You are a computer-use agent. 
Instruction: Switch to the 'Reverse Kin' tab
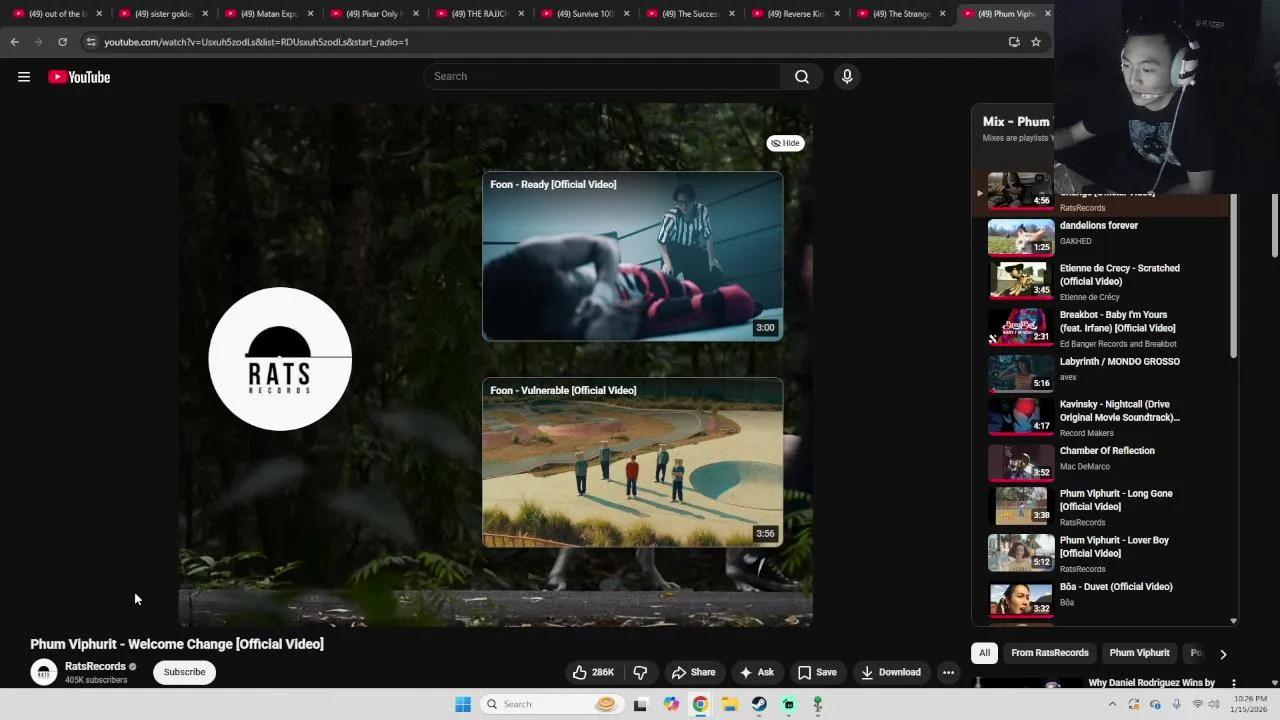click(796, 14)
